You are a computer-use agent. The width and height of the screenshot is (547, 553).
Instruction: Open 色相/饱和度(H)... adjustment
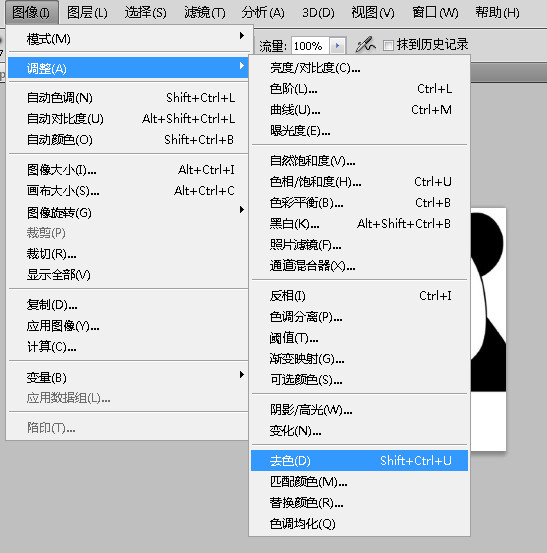[x=359, y=182]
